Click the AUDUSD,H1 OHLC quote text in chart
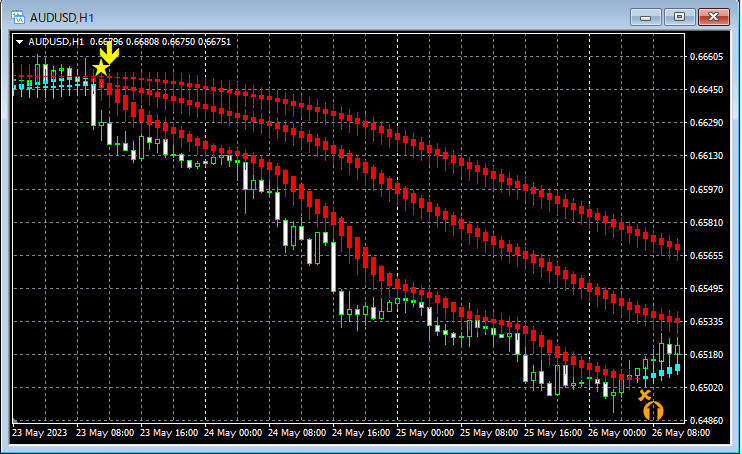 (x=130, y=42)
